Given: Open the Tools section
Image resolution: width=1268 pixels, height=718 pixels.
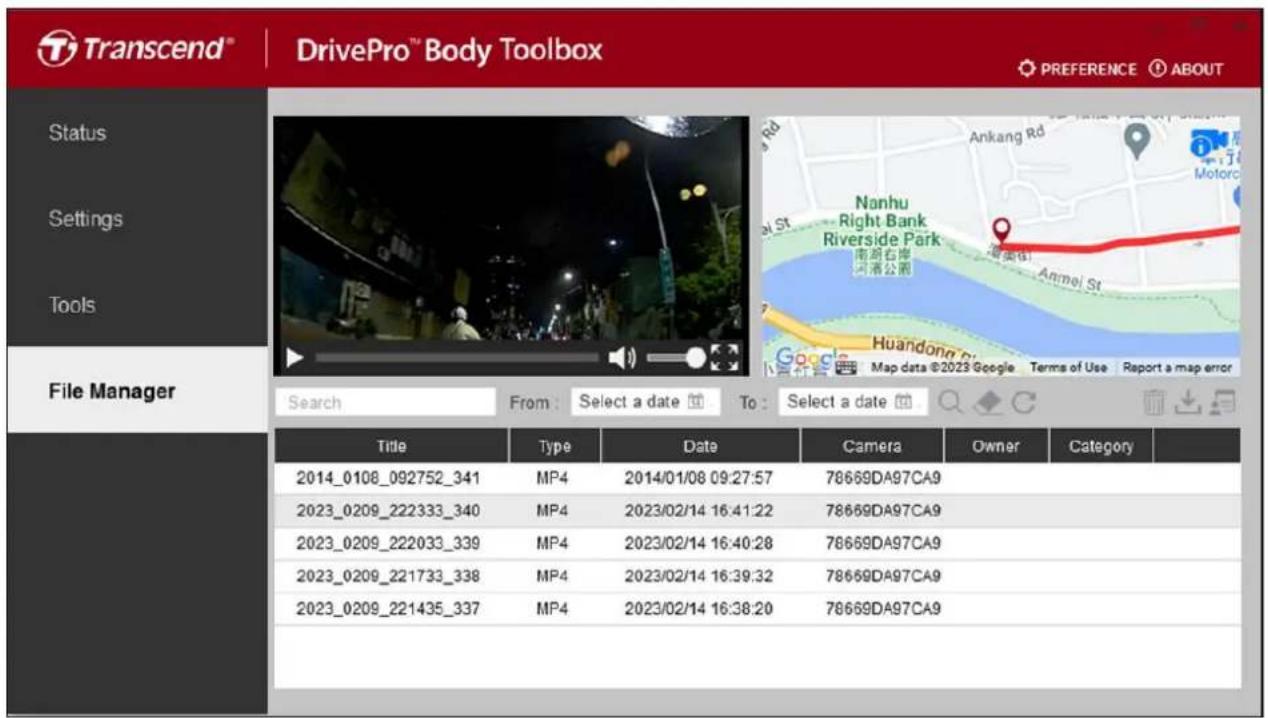Looking at the screenshot, I should click(x=137, y=304).
